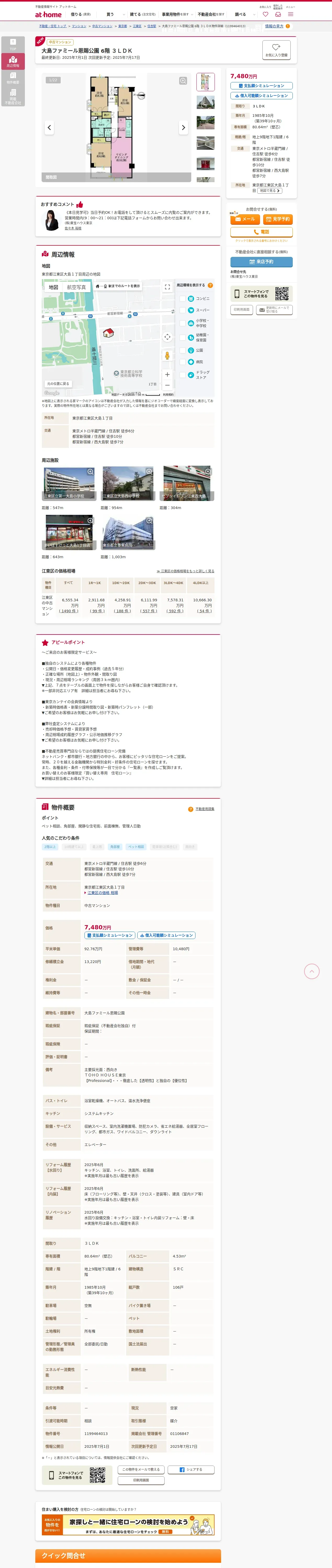Select the 角部屋 condition tag
332x1568 pixels.
coord(115,847)
